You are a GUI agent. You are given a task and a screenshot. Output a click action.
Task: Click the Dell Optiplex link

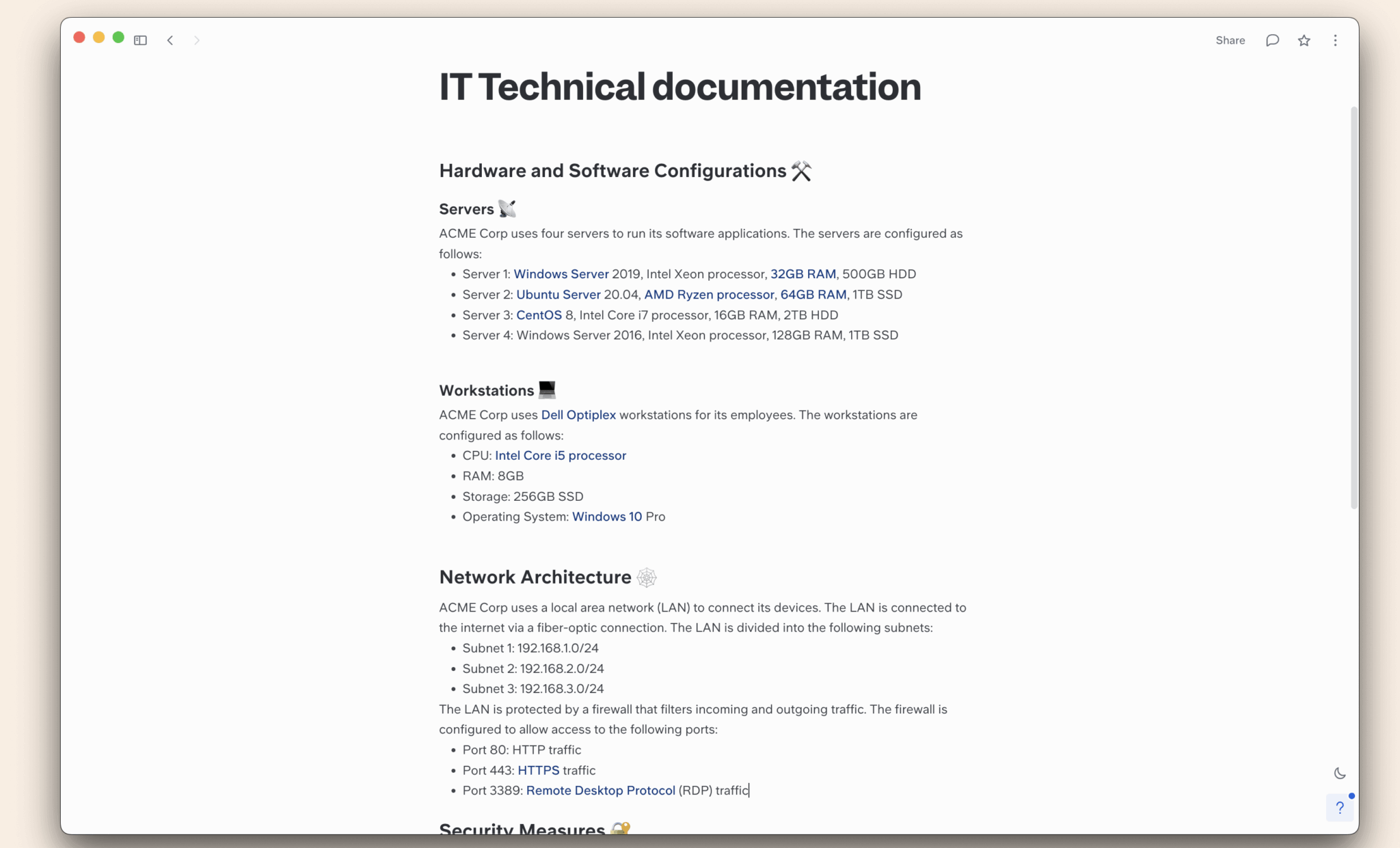click(578, 415)
